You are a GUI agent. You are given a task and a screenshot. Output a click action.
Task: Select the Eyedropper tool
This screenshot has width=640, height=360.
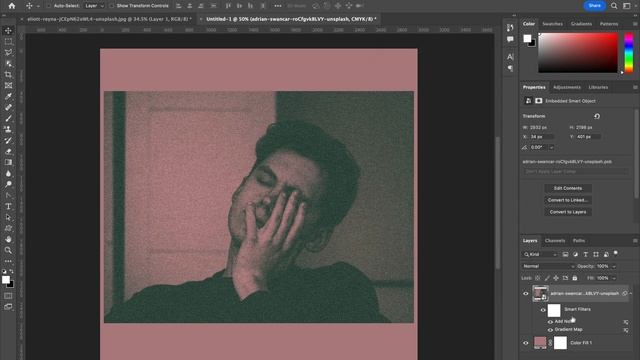point(8,96)
